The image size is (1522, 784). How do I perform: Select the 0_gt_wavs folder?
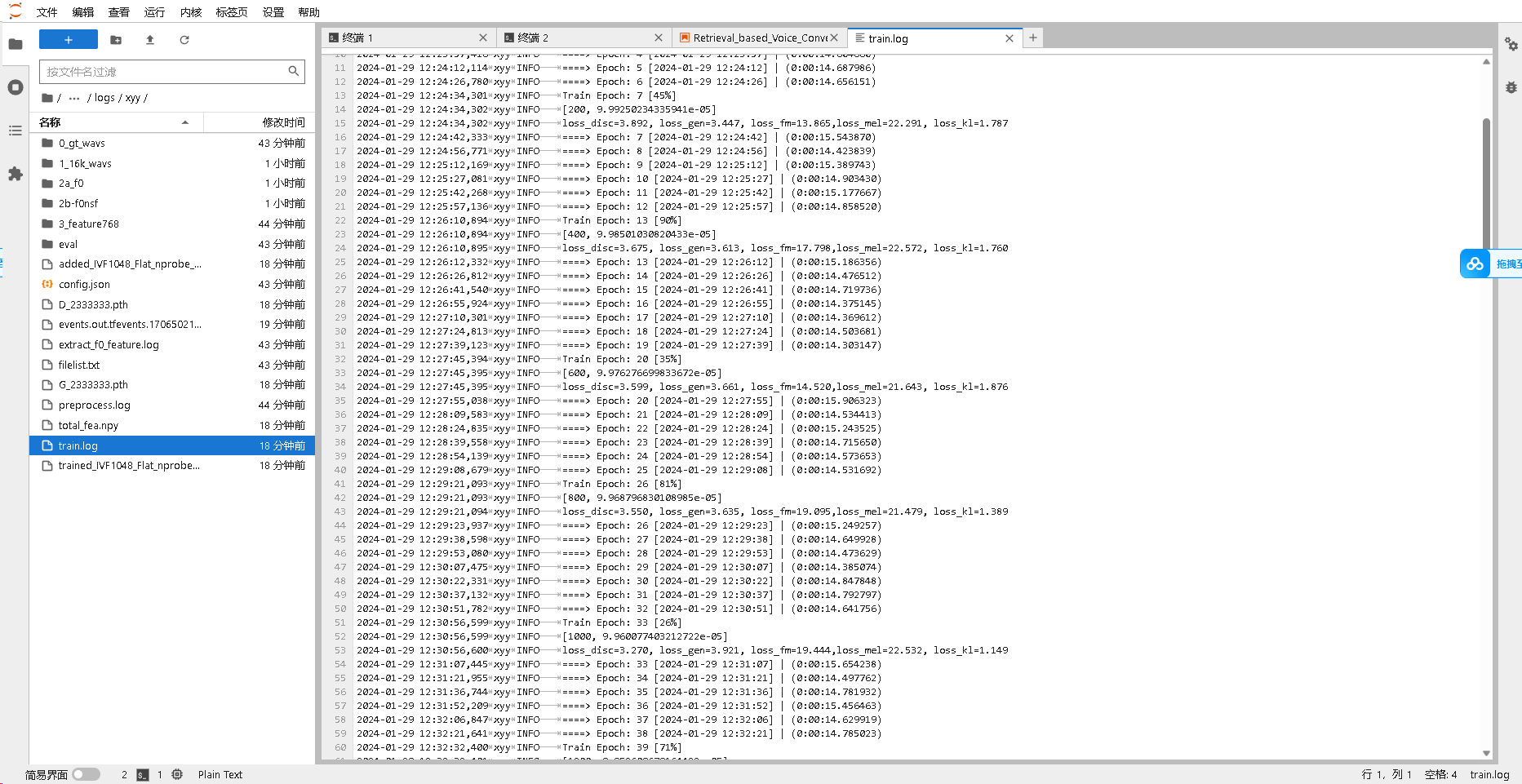pyautogui.click(x=172, y=143)
